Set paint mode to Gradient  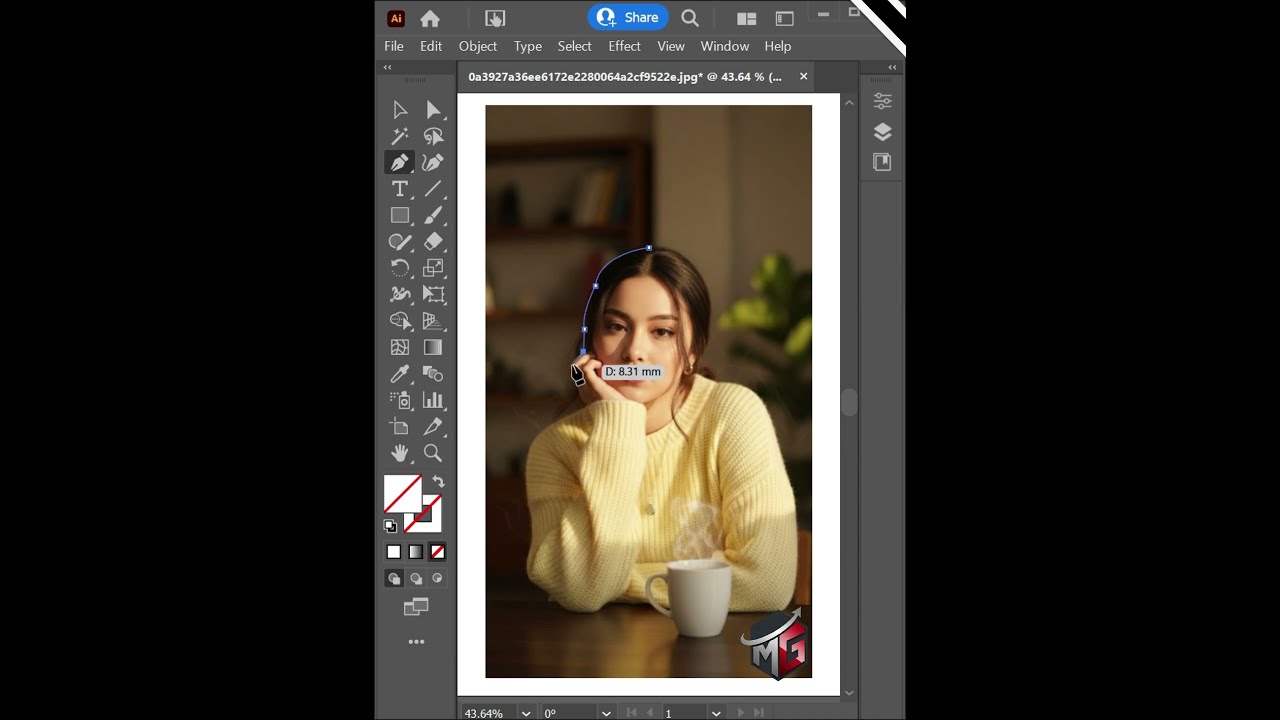(416, 552)
